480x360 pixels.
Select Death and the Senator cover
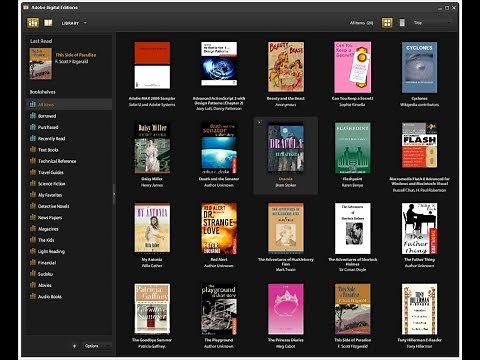coord(219,148)
